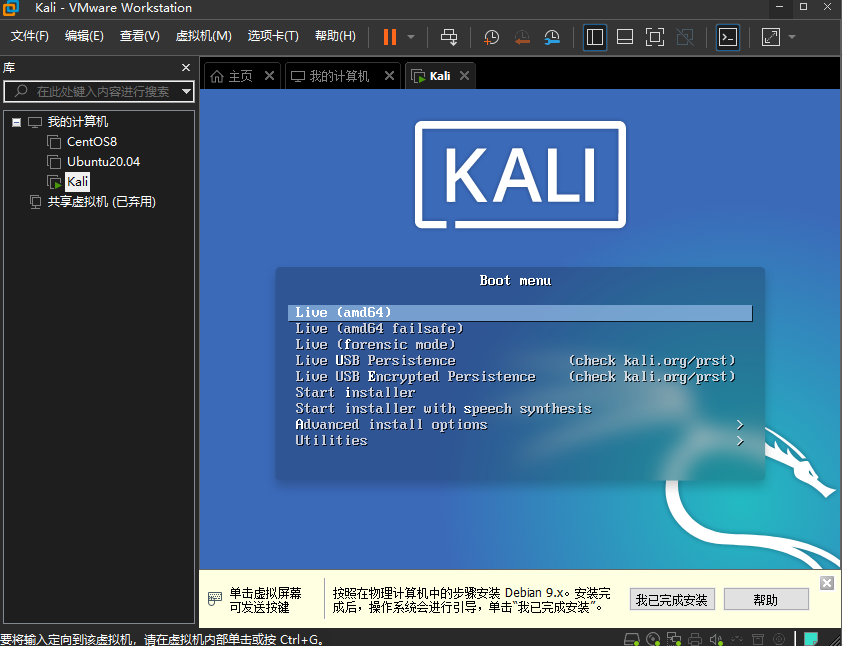843x646 pixels.
Task: Open the 文件(F) menu
Action: 30,36
